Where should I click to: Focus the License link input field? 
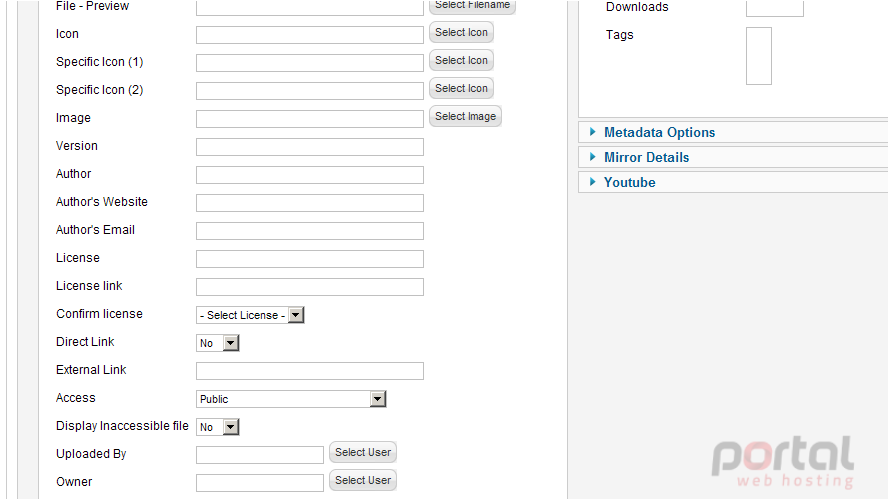pos(310,287)
